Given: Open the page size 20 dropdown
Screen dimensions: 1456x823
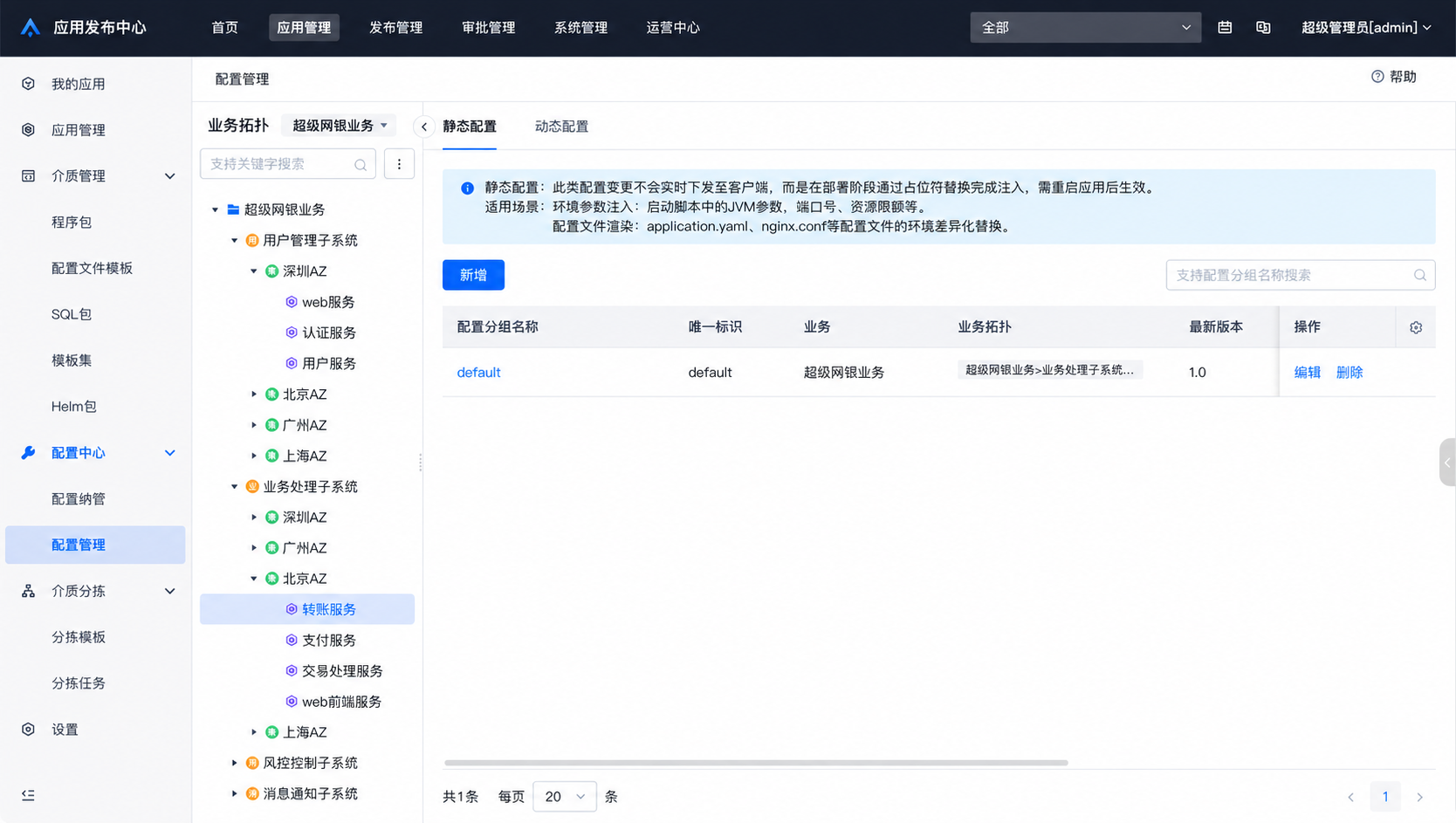Looking at the screenshot, I should tap(564, 797).
